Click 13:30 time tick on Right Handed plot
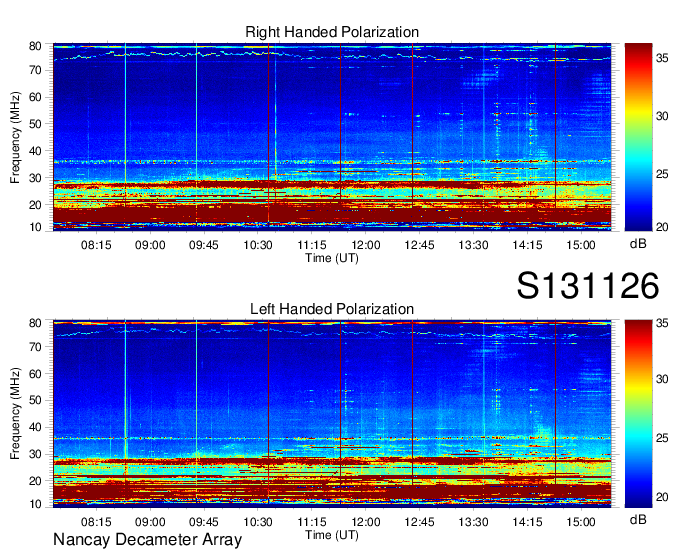680x552 pixels. (473, 245)
